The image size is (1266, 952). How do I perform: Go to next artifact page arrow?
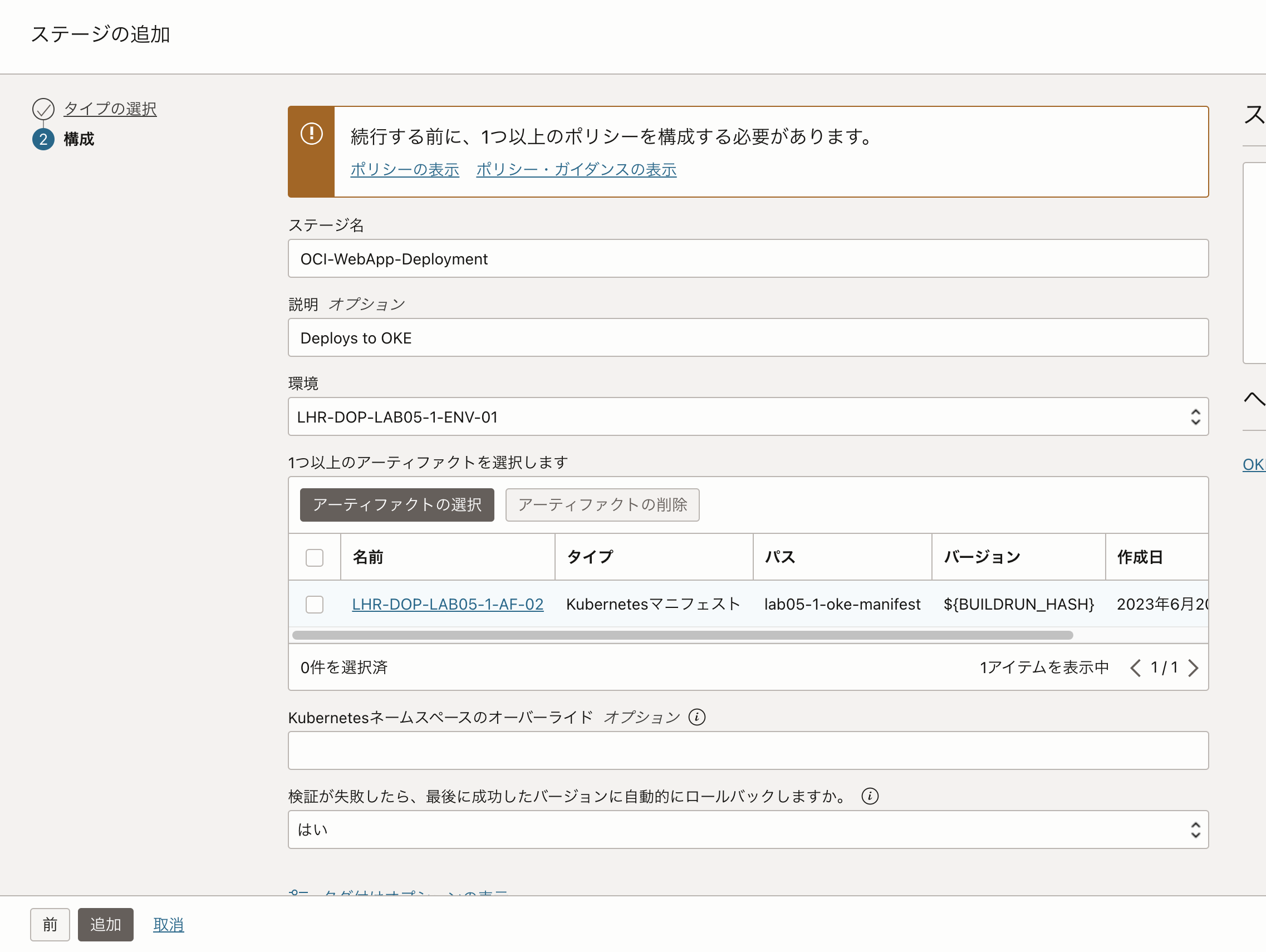pyautogui.click(x=1193, y=668)
